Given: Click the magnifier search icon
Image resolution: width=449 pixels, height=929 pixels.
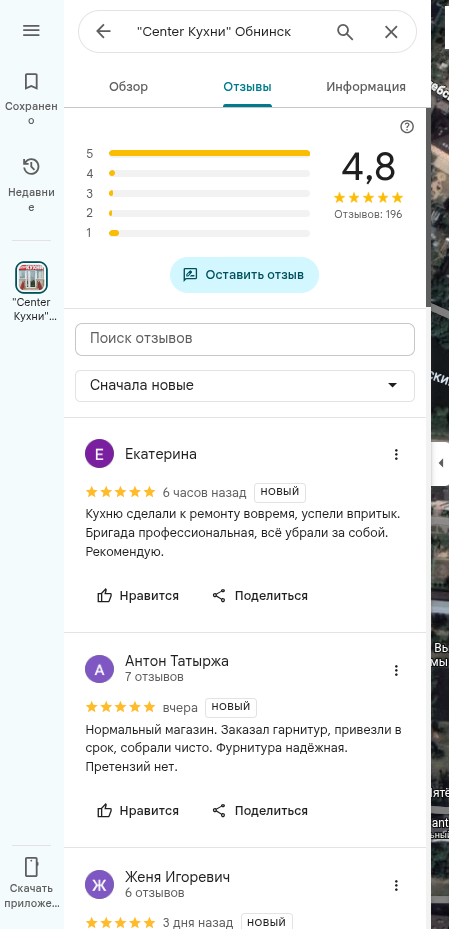Looking at the screenshot, I should coord(345,31).
